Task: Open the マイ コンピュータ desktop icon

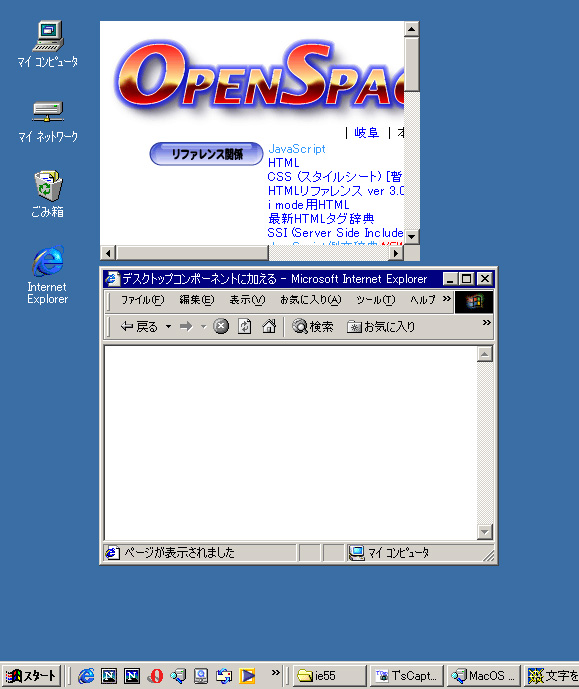Action: 48,43
